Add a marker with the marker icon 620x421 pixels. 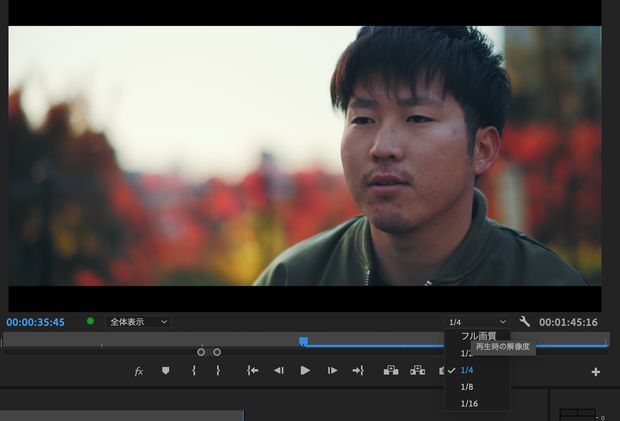(x=165, y=371)
